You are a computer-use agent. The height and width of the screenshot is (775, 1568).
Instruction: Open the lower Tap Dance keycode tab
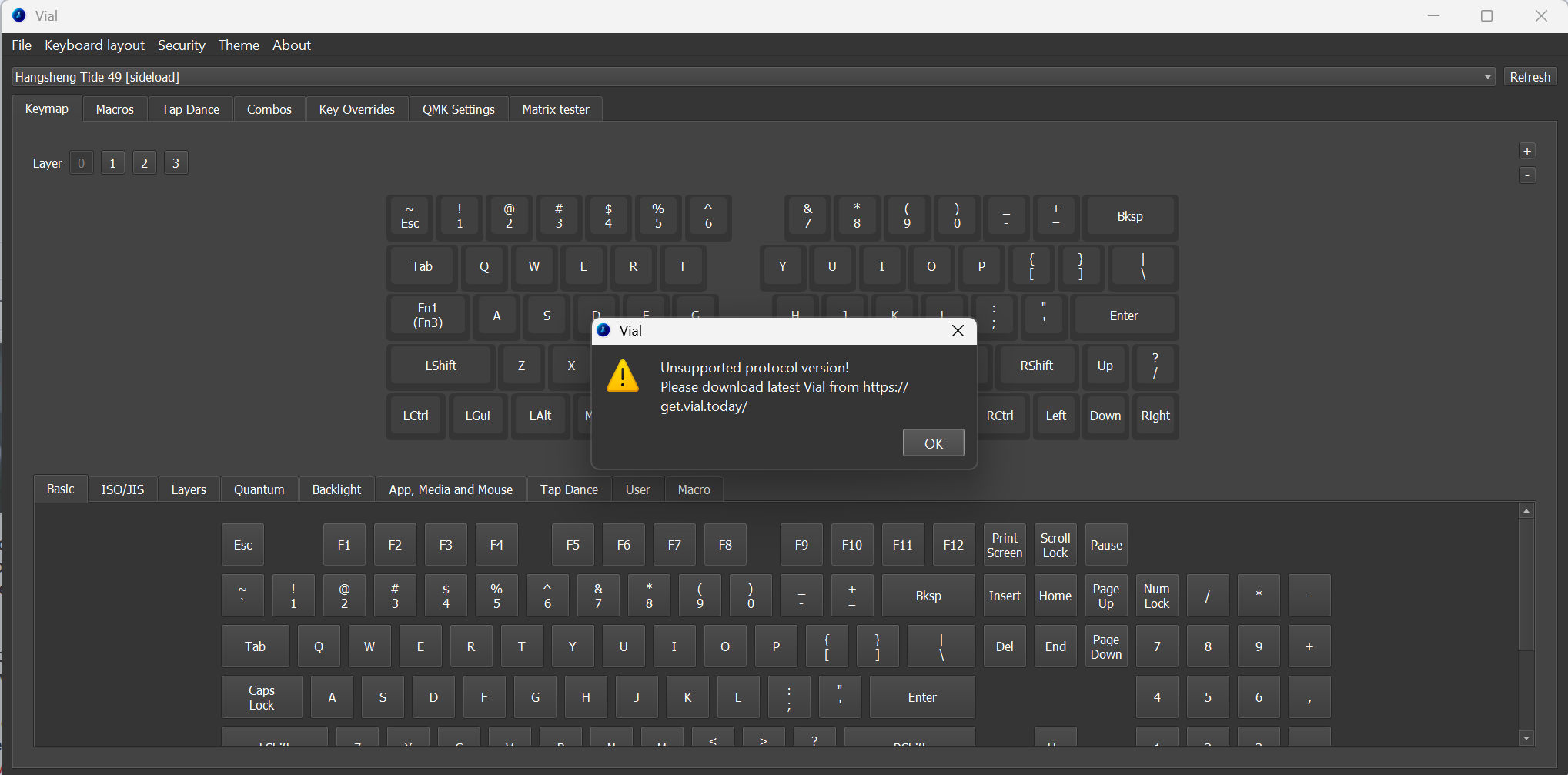(569, 489)
